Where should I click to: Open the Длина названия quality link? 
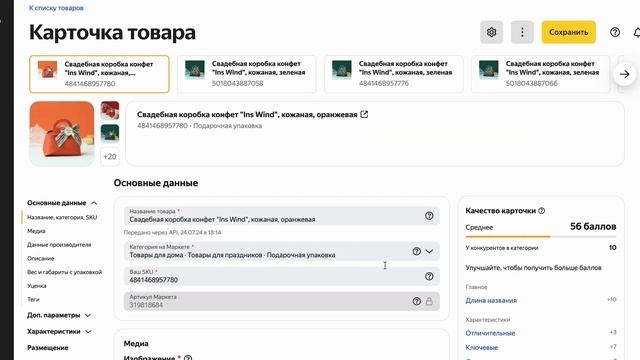click(491, 300)
